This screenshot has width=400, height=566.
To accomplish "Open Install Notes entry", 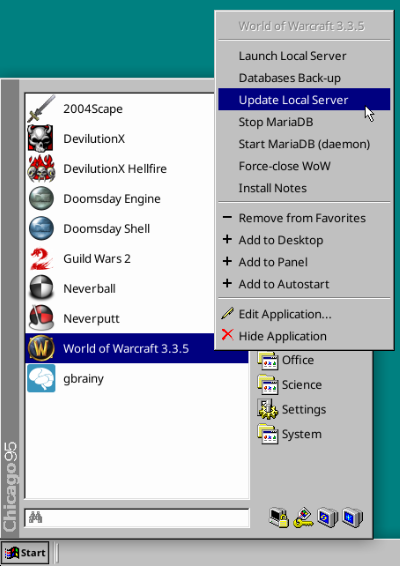I will pyautogui.click(x=304, y=188).
